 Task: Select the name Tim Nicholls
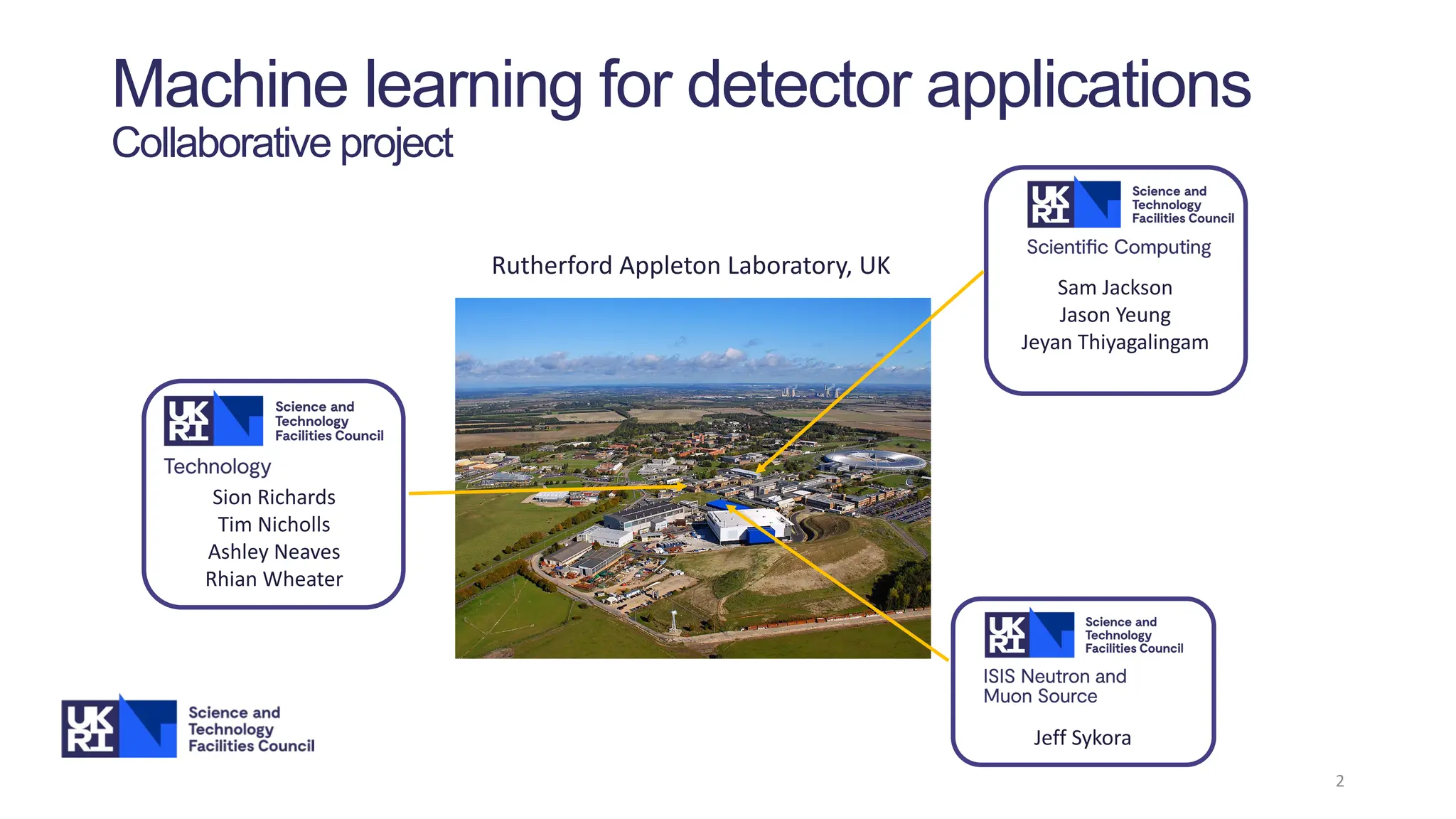coord(274,525)
